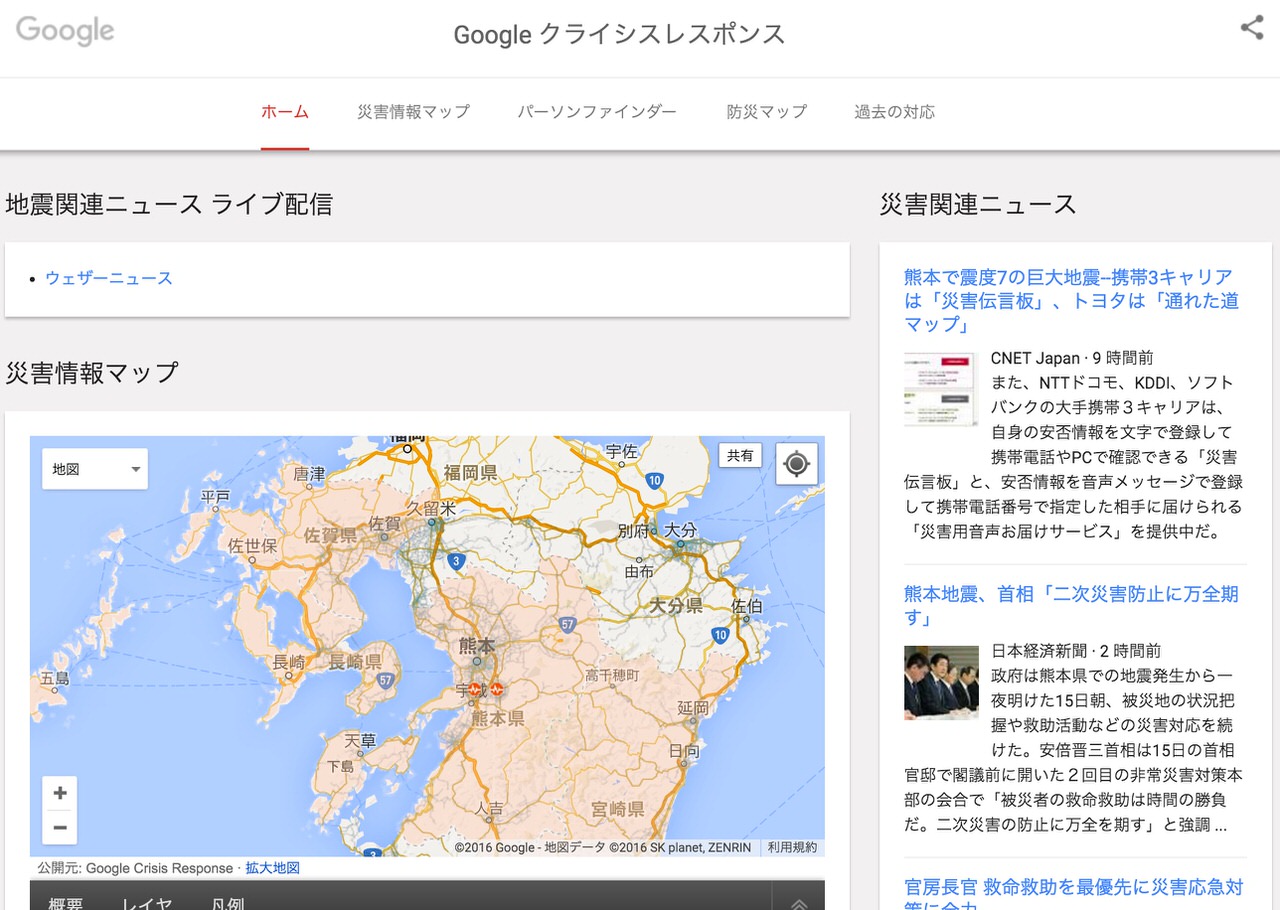Image resolution: width=1280 pixels, height=910 pixels.
Task: Open the 拡大地図 link
Action: pyautogui.click(x=273, y=868)
